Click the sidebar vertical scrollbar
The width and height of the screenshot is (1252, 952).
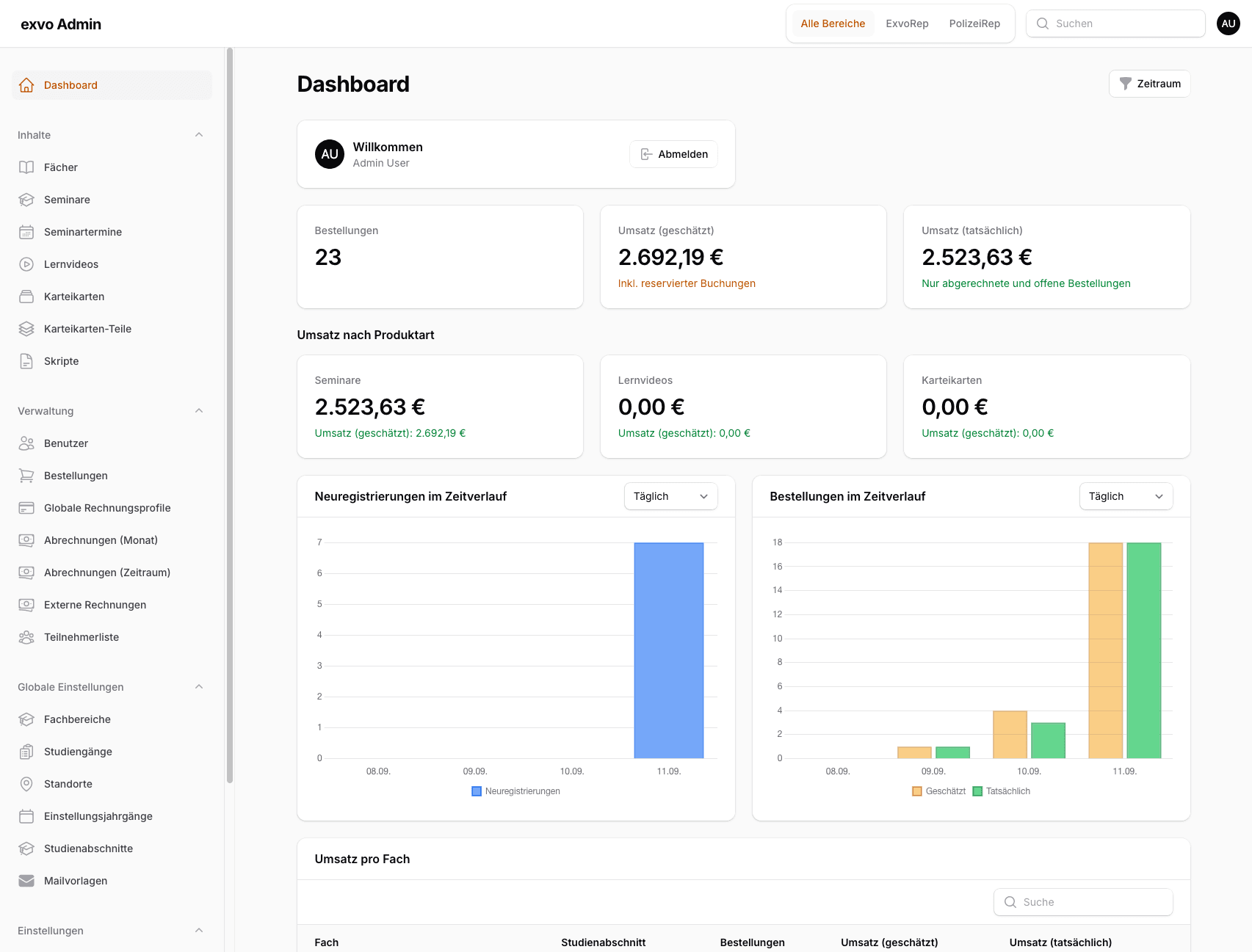click(x=230, y=415)
